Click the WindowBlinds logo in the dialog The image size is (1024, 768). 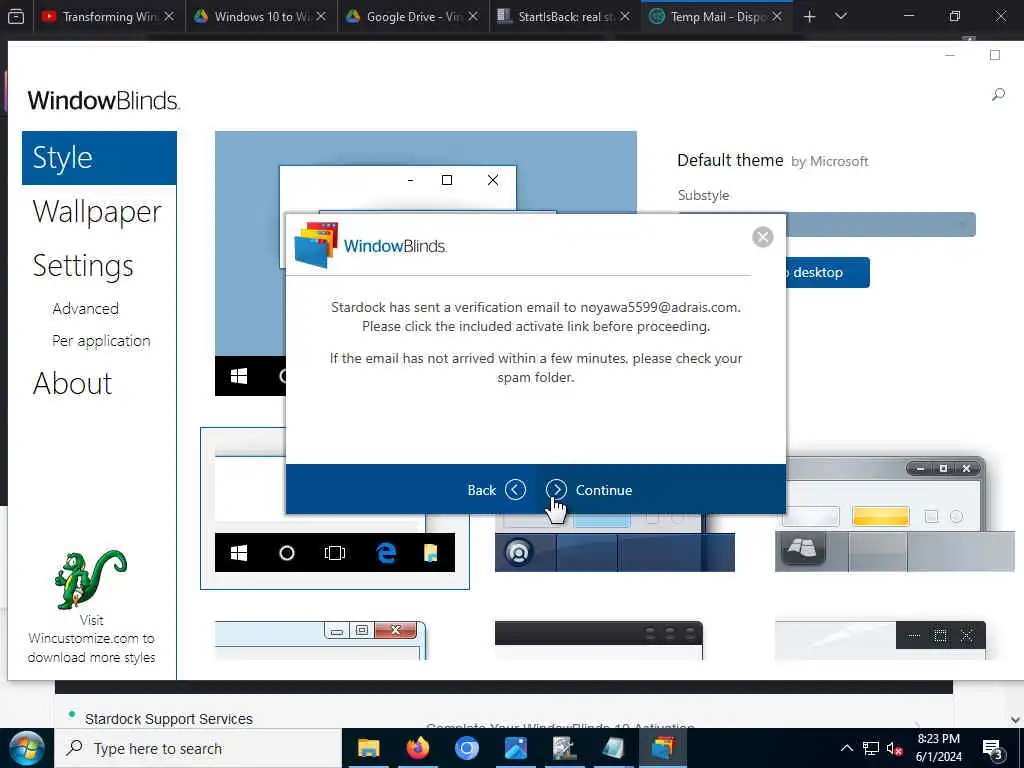point(370,246)
